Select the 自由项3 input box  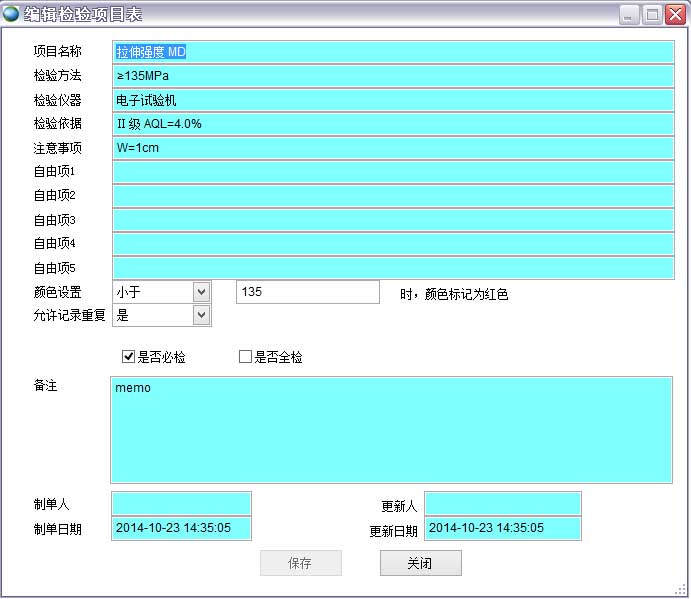click(x=392, y=220)
